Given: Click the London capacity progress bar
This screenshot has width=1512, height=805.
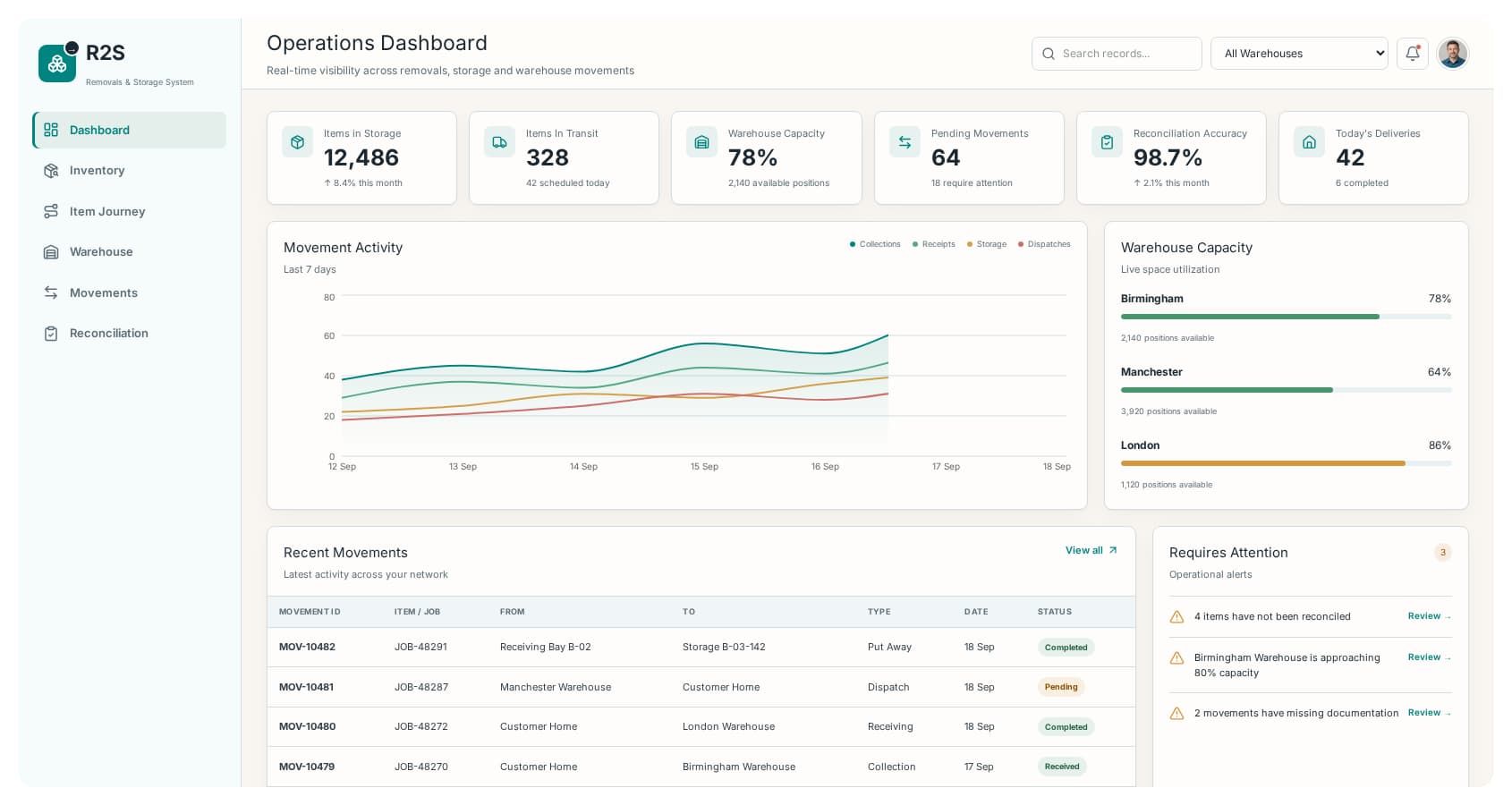Looking at the screenshot, I should (x=1286, y=463).
